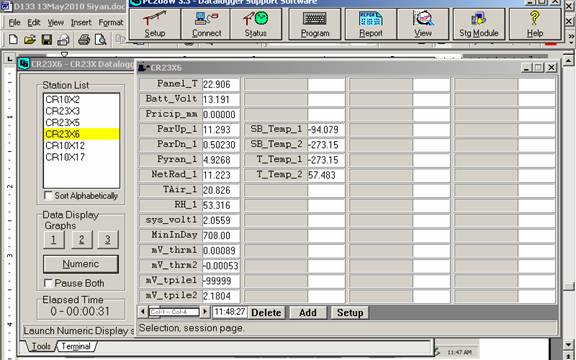Open the File menu in Word
This screenshot has width=576, height=360.
pyautogui.click(x=14, y=23)
